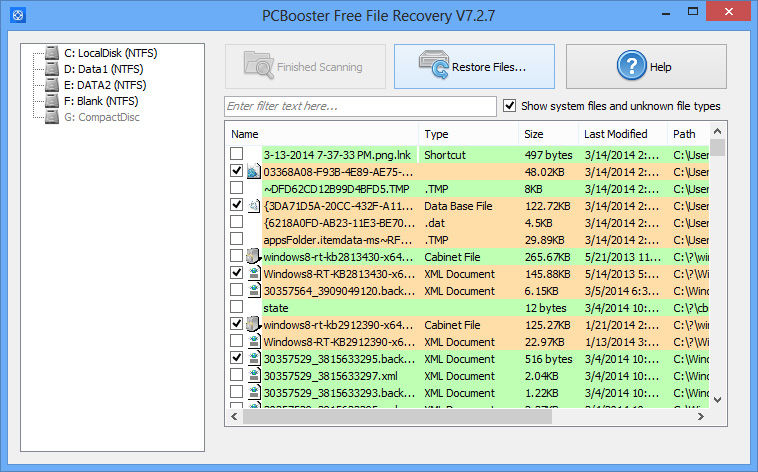Click the G: CompactDisc drive icon
The height and width of the screenshot is (472, 758).
click(x=52, y=117)
